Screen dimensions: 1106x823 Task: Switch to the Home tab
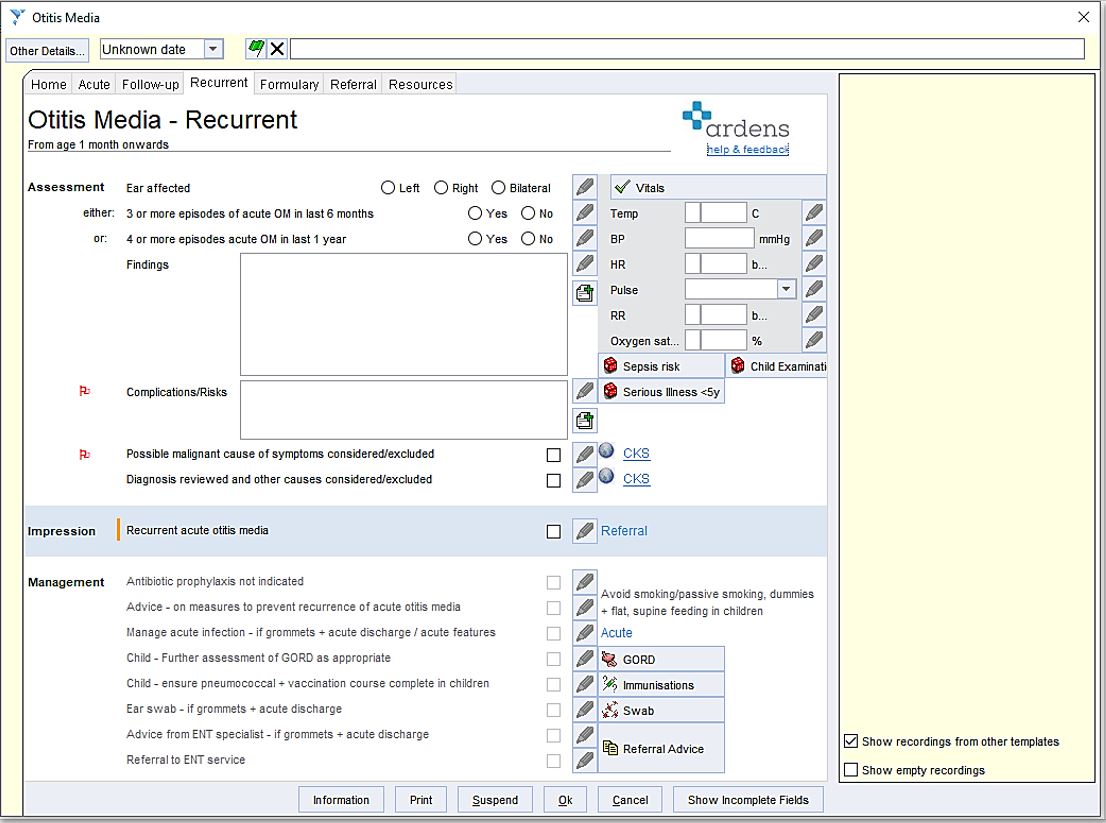49,84
